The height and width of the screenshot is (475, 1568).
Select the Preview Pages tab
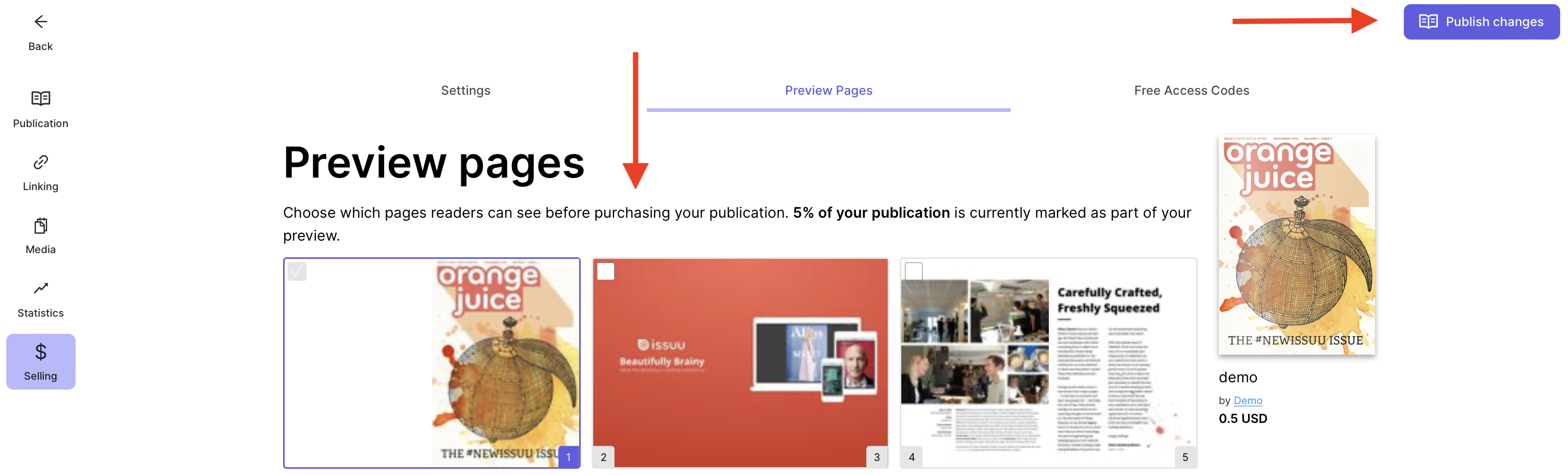click(x=828, y=90)
